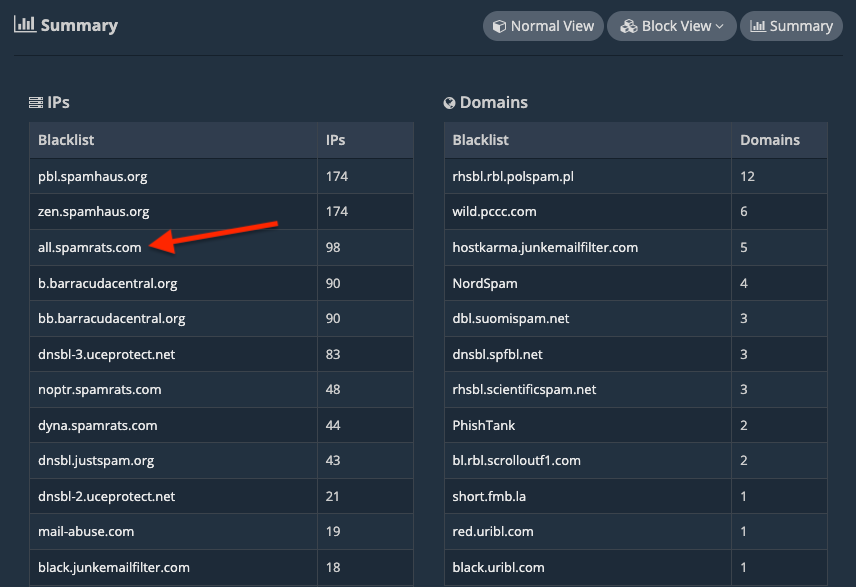Open the PhishTank blacklist entry
Image resolution: width=856 pixels, height=587 pixels.
point(484,425)
